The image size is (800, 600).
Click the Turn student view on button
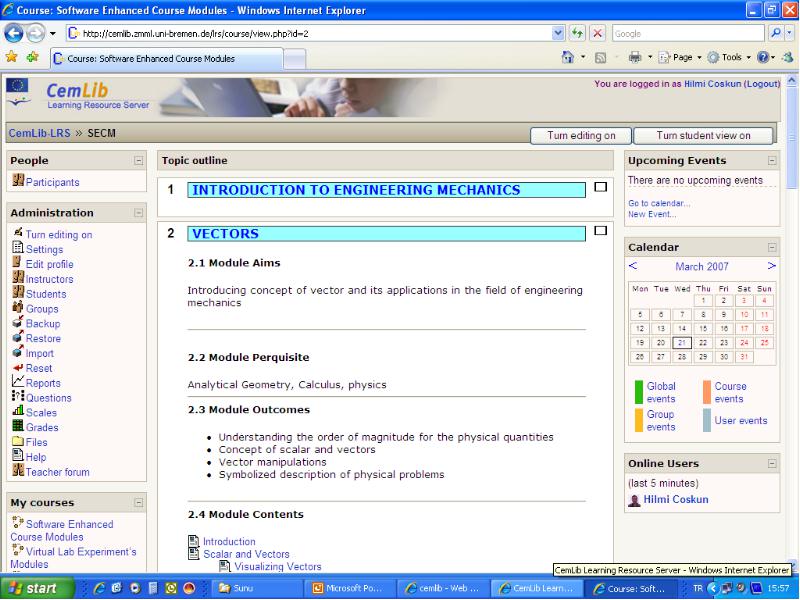coord(703,136)
